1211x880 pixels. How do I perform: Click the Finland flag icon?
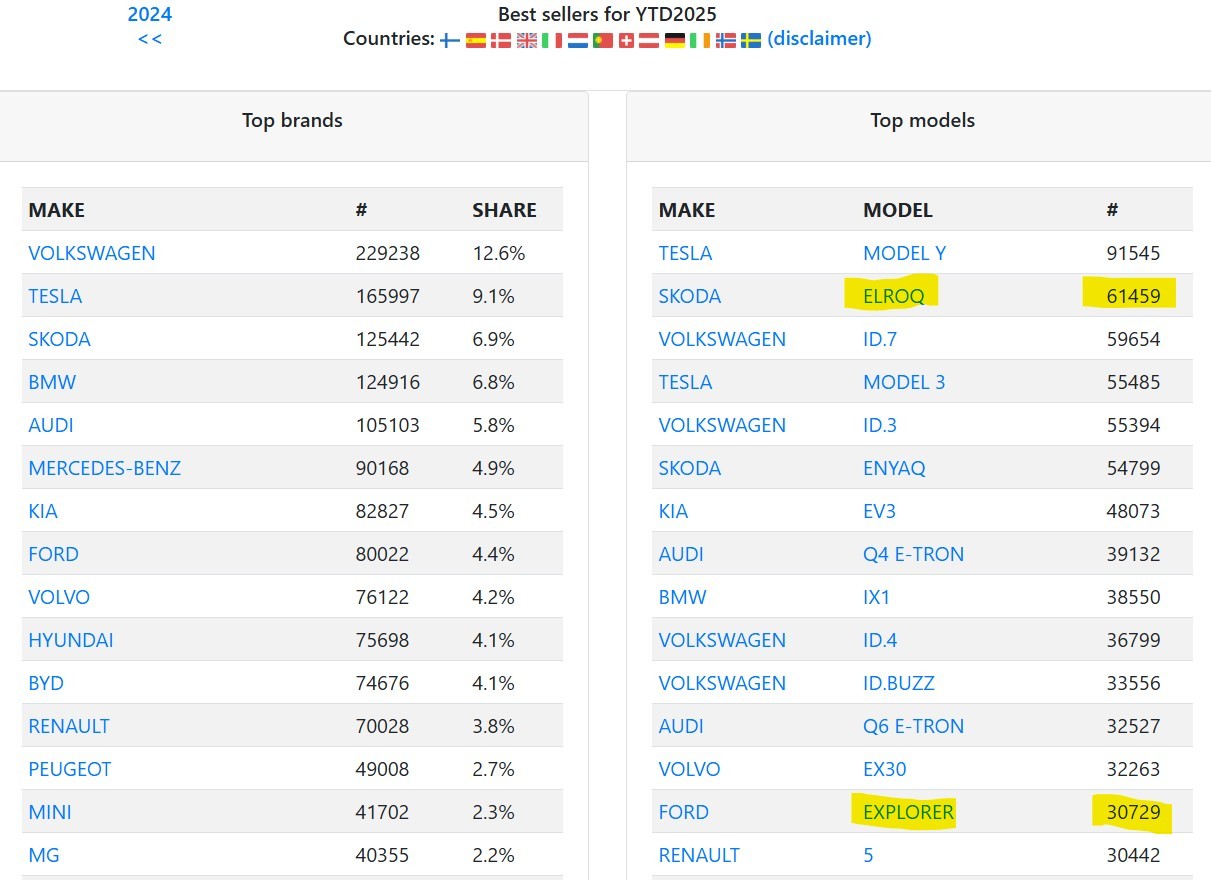pos(450,40)
